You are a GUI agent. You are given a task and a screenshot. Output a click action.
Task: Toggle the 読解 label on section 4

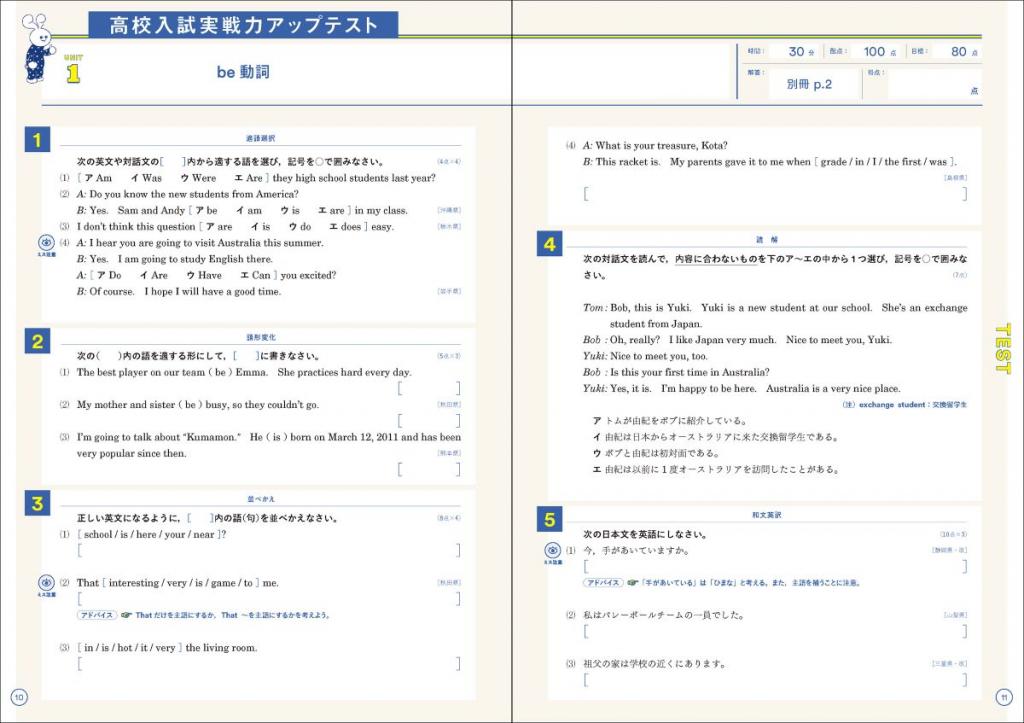point(766,241)
